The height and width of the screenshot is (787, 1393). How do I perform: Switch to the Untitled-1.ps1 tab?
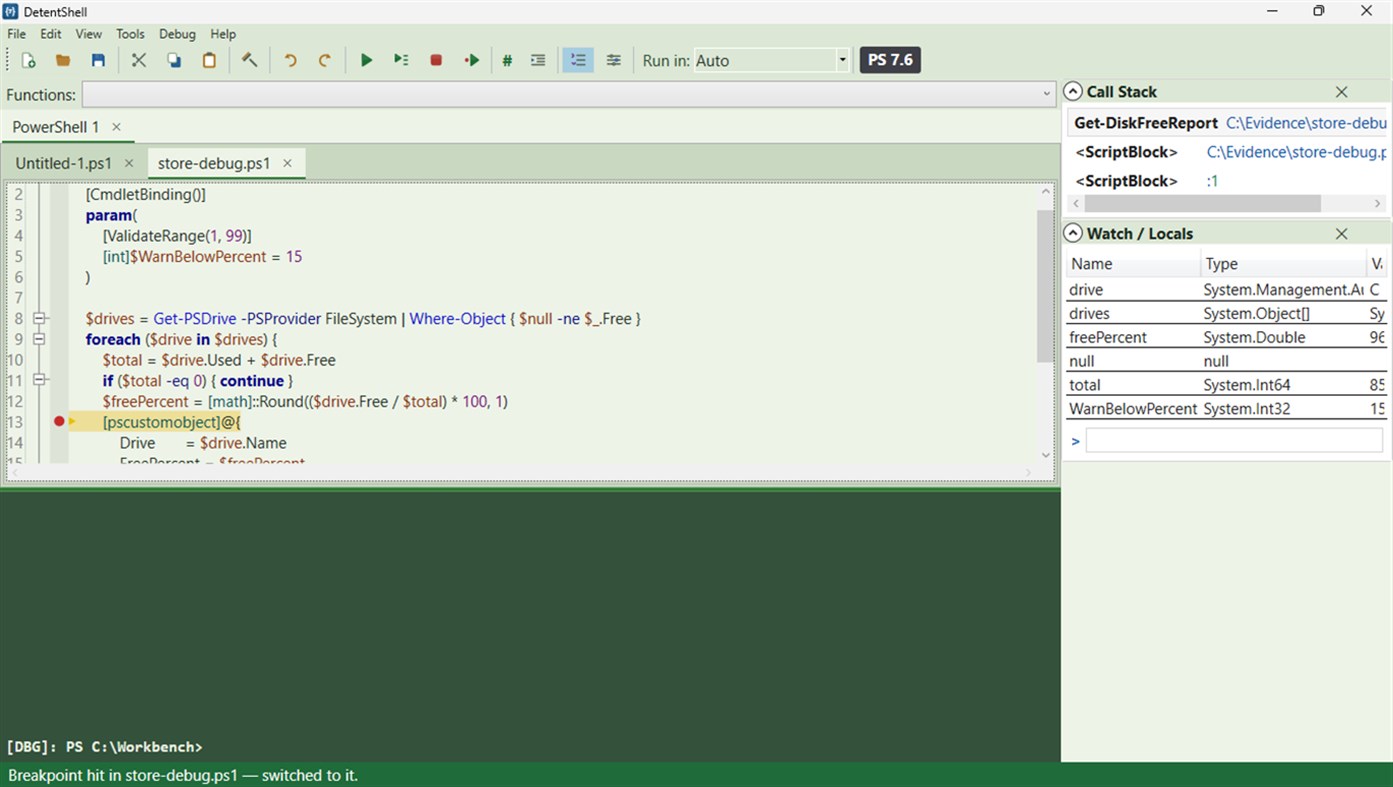click(64, 163)
